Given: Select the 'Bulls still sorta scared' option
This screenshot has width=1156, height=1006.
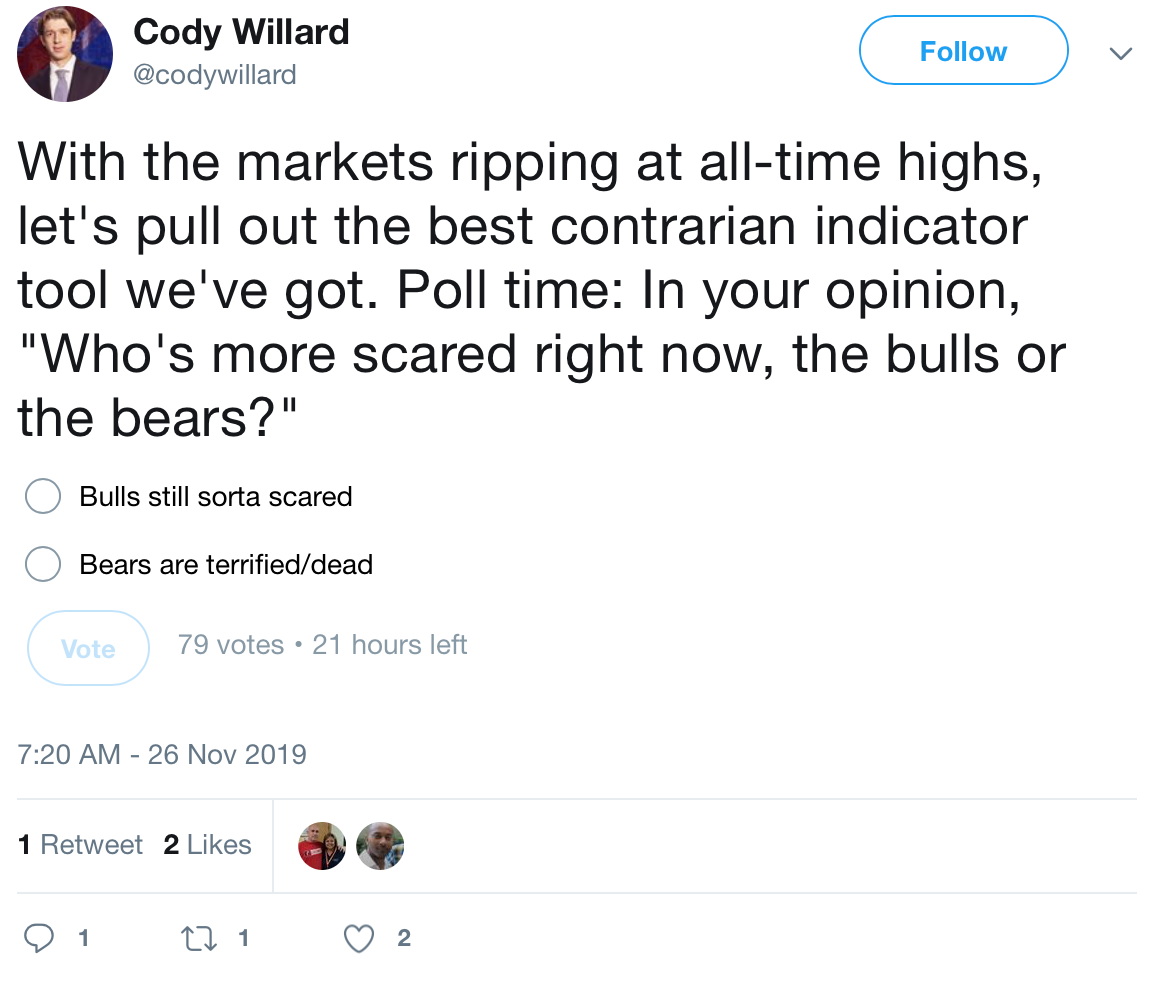Looking at the screenshot, I should 43,496.
